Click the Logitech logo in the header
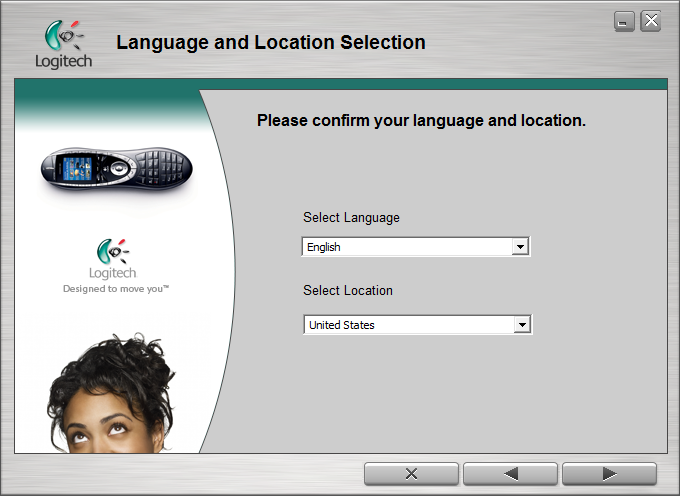680x496 pixels. click(64, 44)
